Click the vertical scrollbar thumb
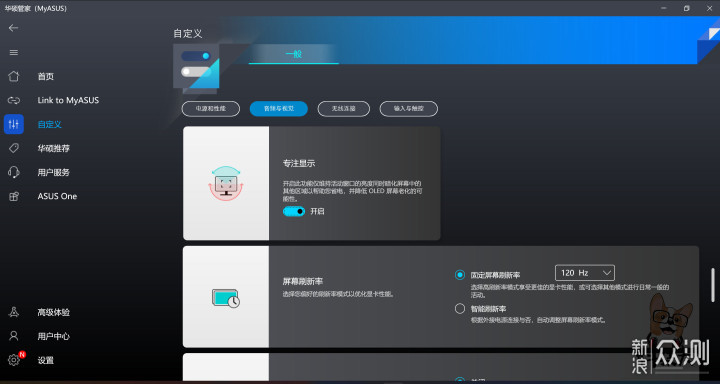This screenshot has width=720, height=384. point(713,285)
